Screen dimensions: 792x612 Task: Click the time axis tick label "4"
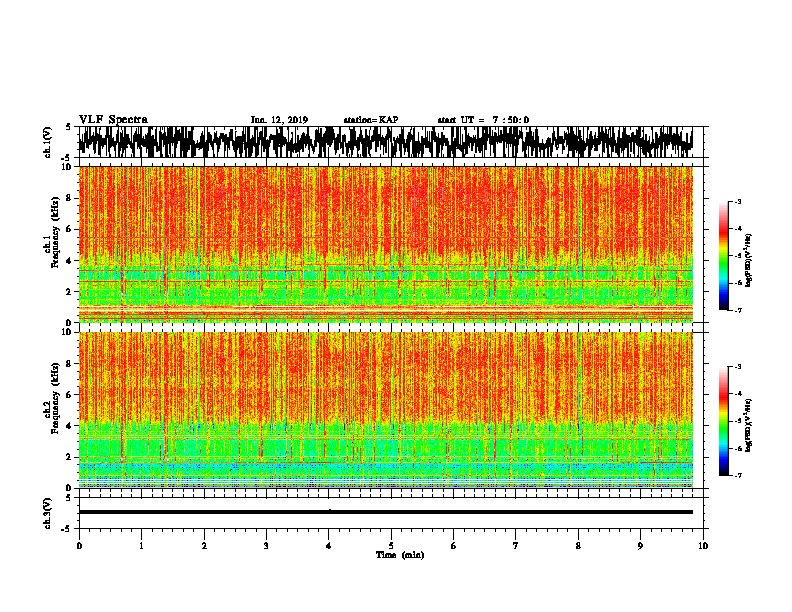click(x=329, y=546)
